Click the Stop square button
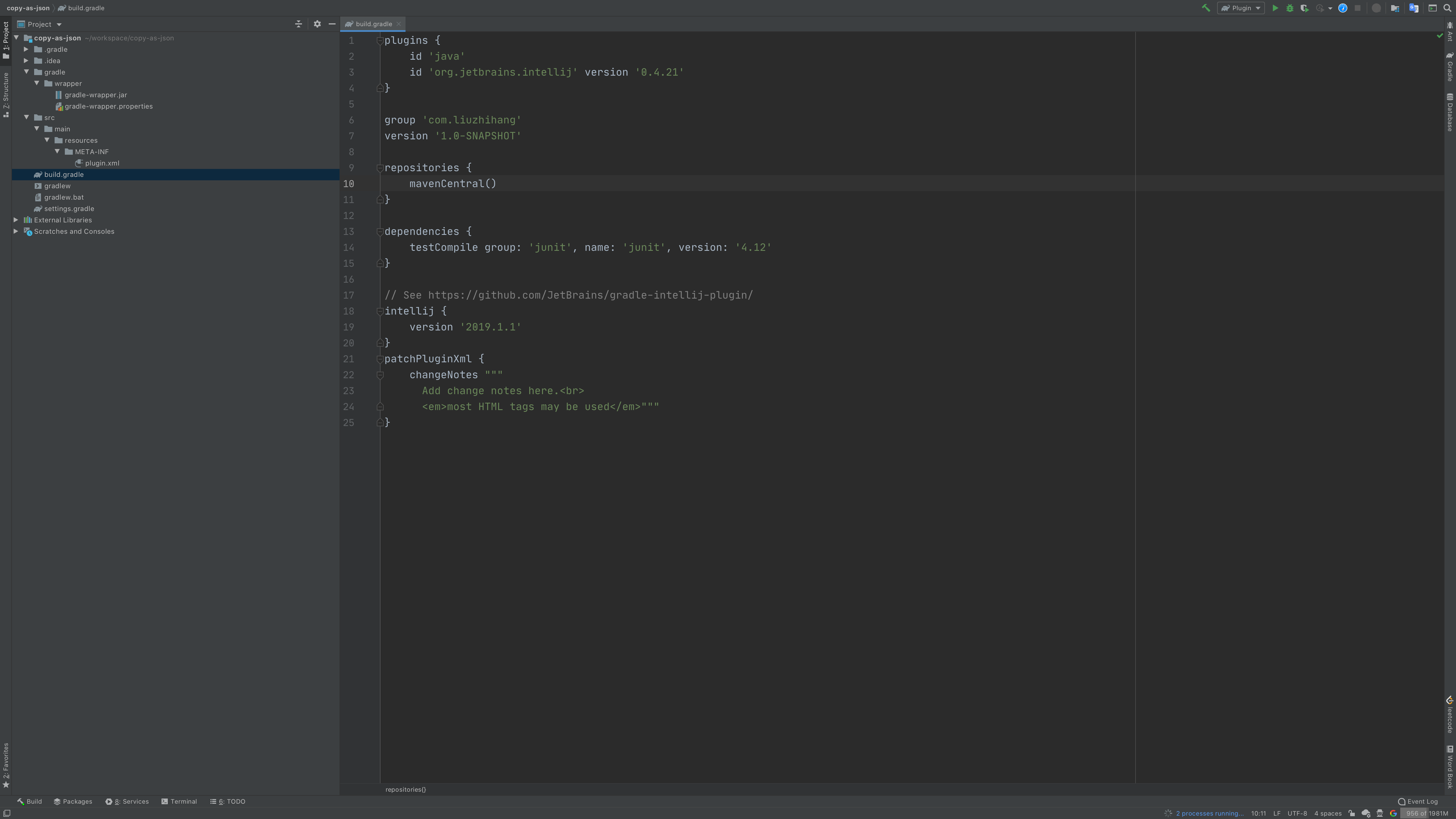Viewport: 1456px width, 819px height. pyautogui.click(x=1358, y=8)
